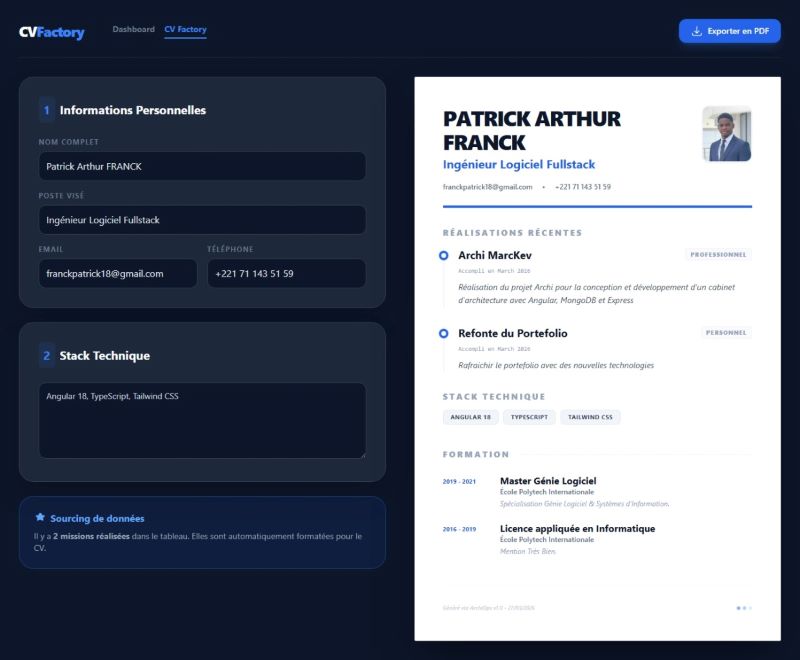Click the TYPESCRIPT tag

click(529, 417)
